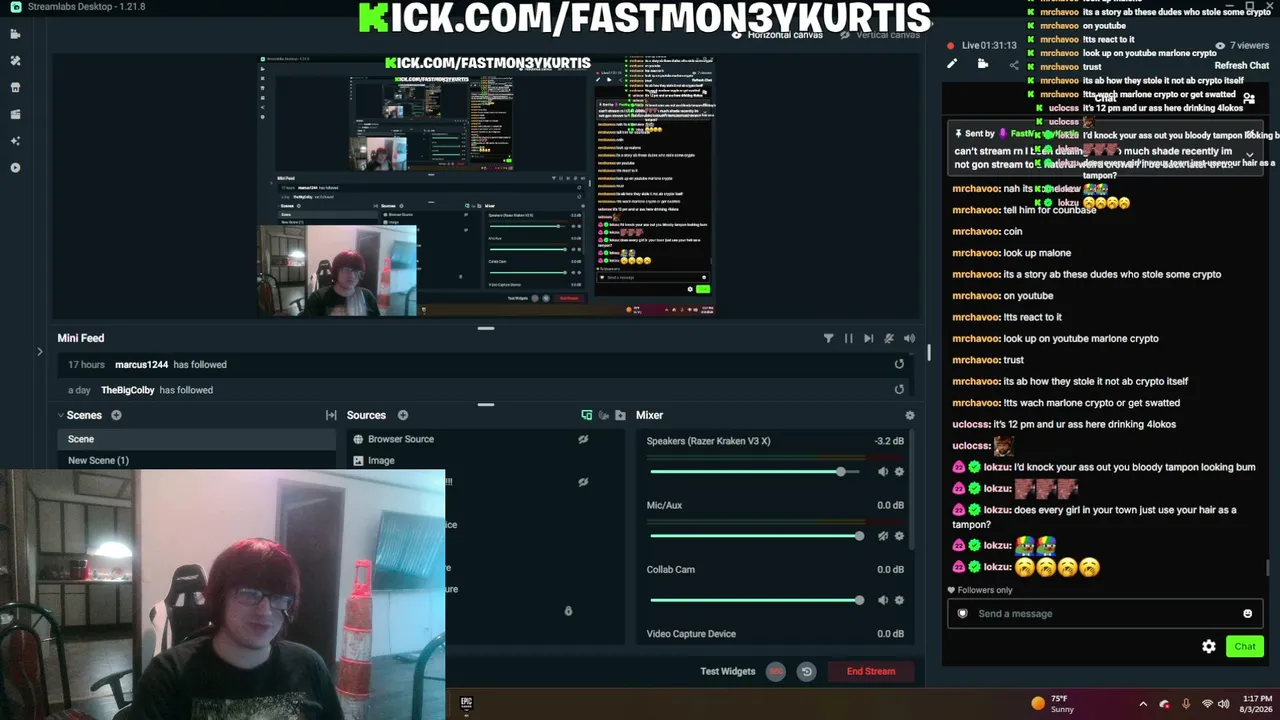Mute alert sound in Mini Feed header

909,339
